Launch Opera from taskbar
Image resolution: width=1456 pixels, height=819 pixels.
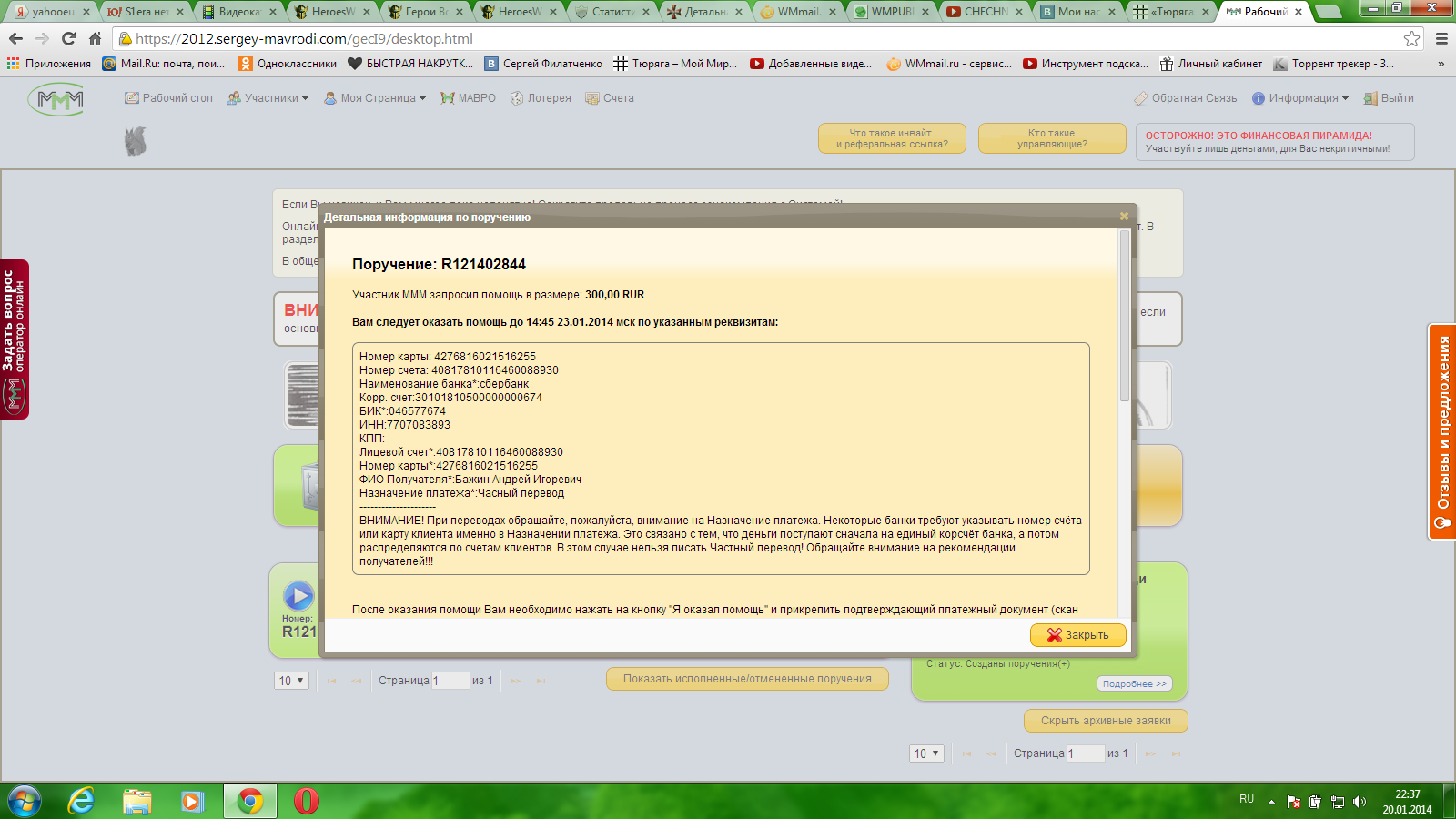coord(307,801)
